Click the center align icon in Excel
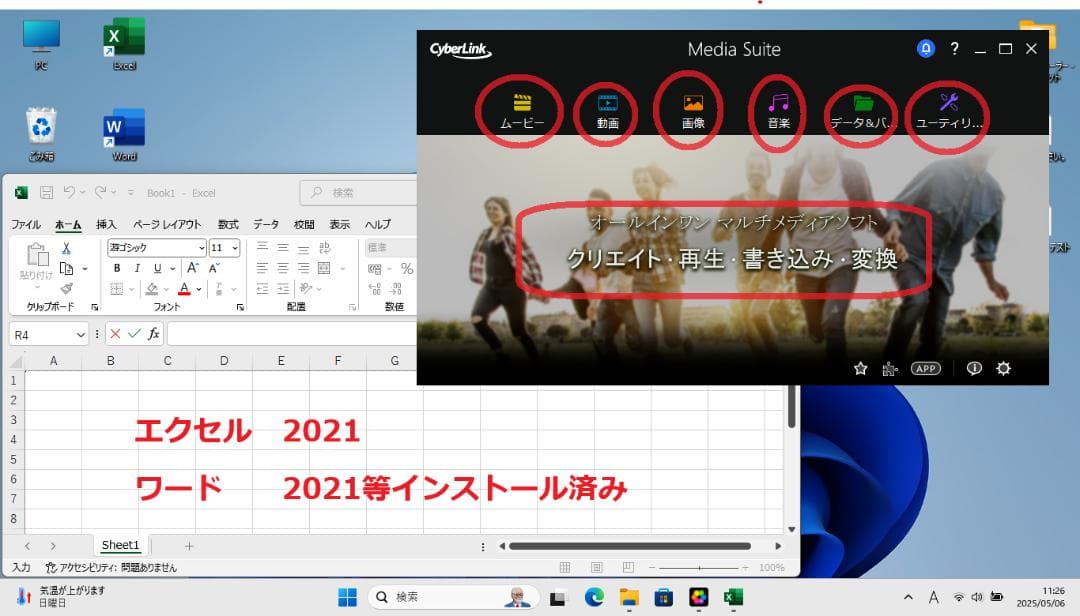This screenshot has height=616, width=1080. click(x=282, y=268)
